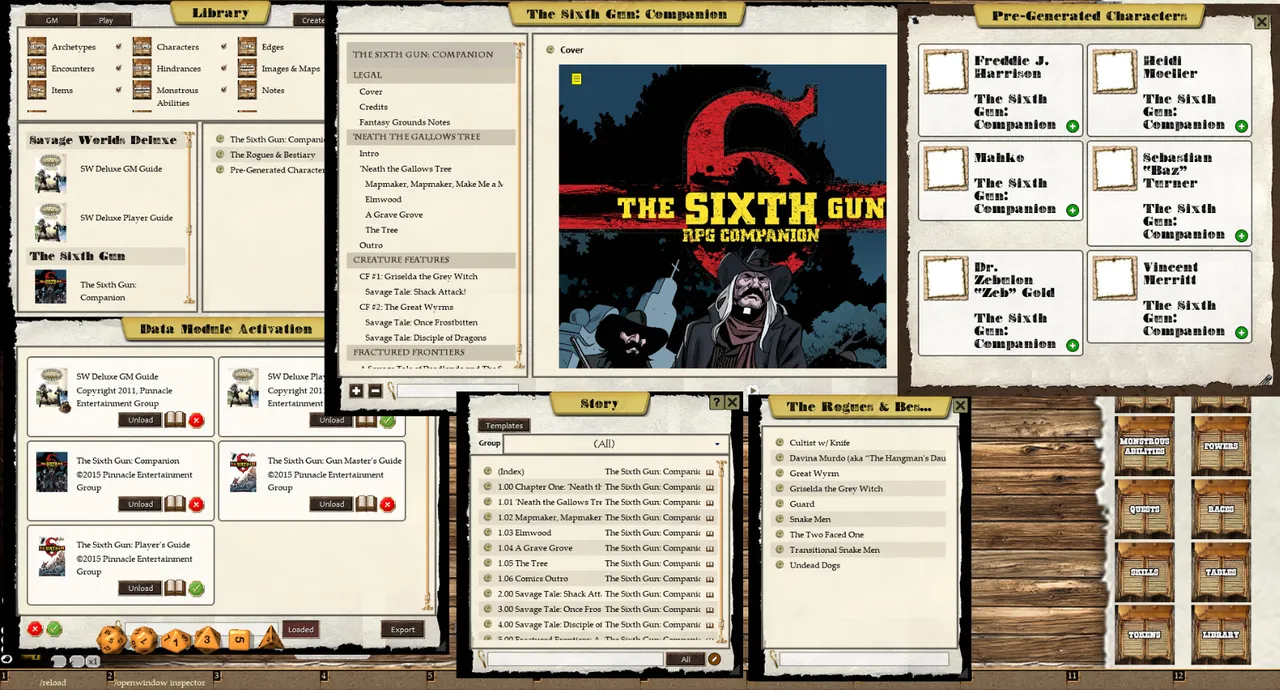Open Fantasy Grounds Notes in Companion index
The image size is (1280, 690).
[404, 122]
